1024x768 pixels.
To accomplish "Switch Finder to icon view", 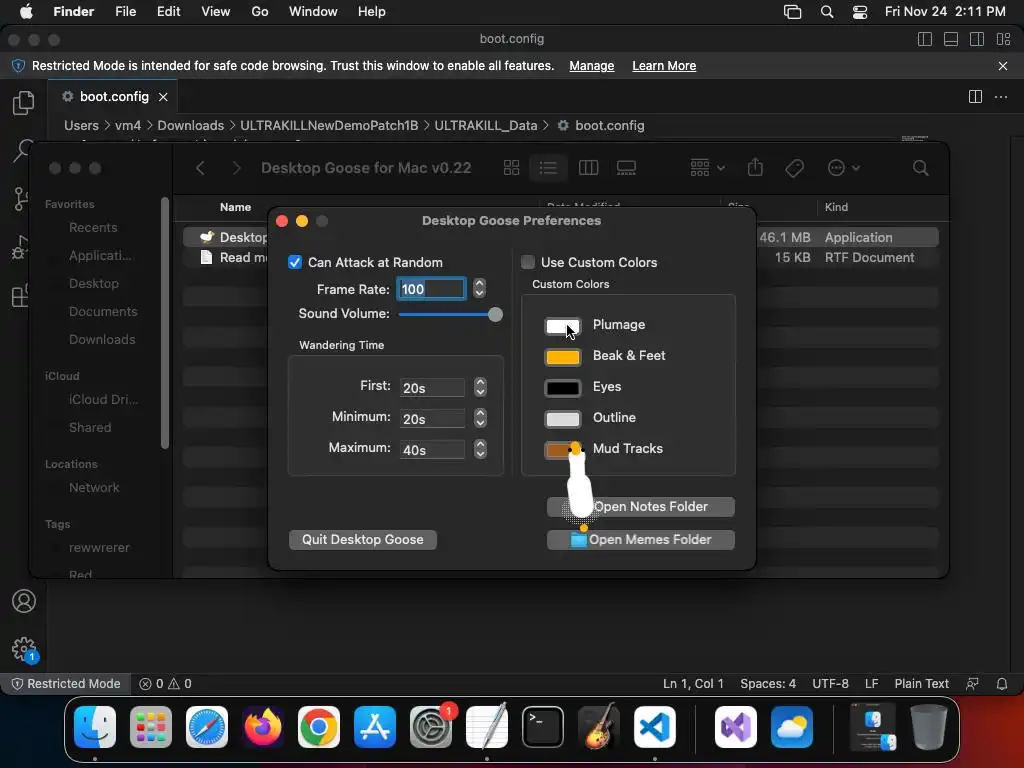I will tap(511, 168).
